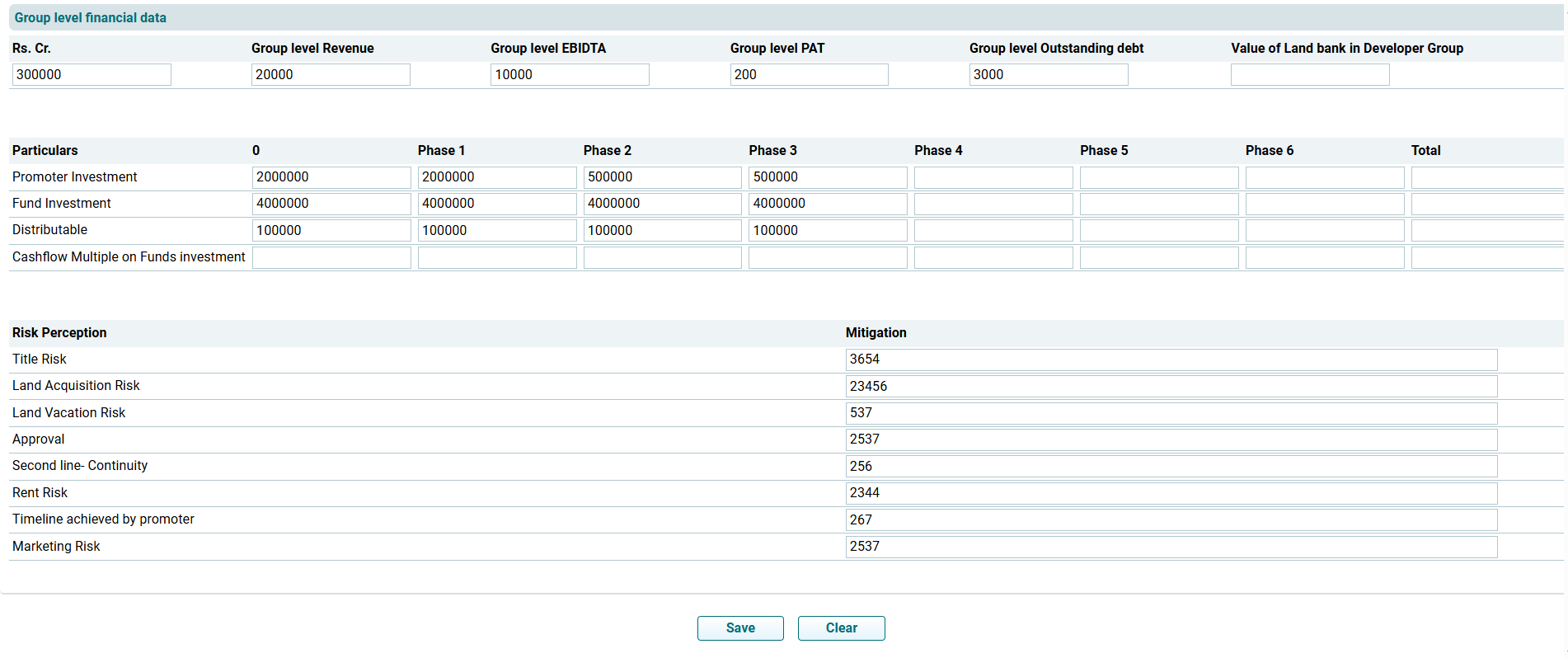Edit the Group level EBIDTA field

pos(570,75)
